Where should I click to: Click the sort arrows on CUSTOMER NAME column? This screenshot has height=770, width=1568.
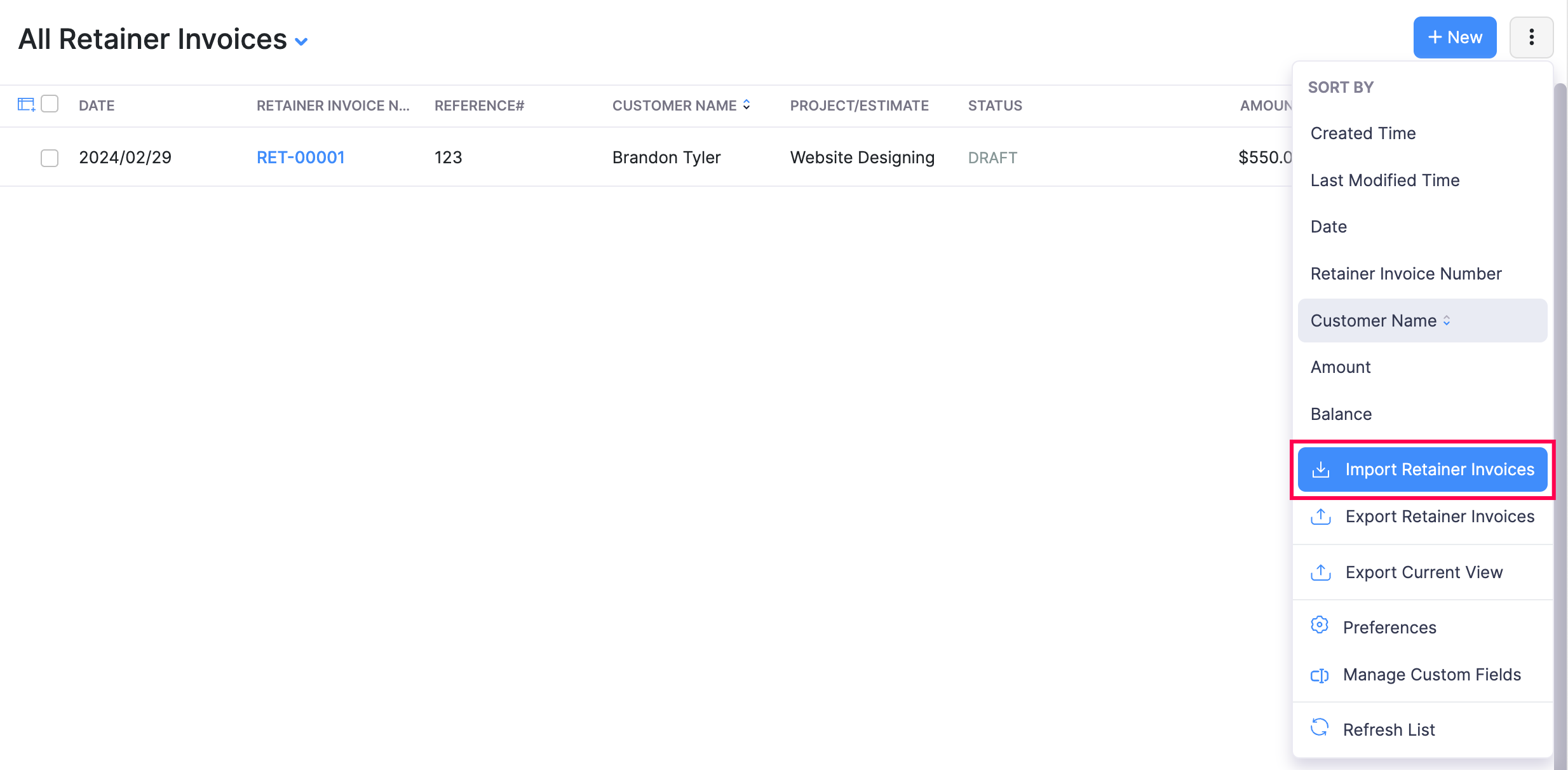[747, 105]
